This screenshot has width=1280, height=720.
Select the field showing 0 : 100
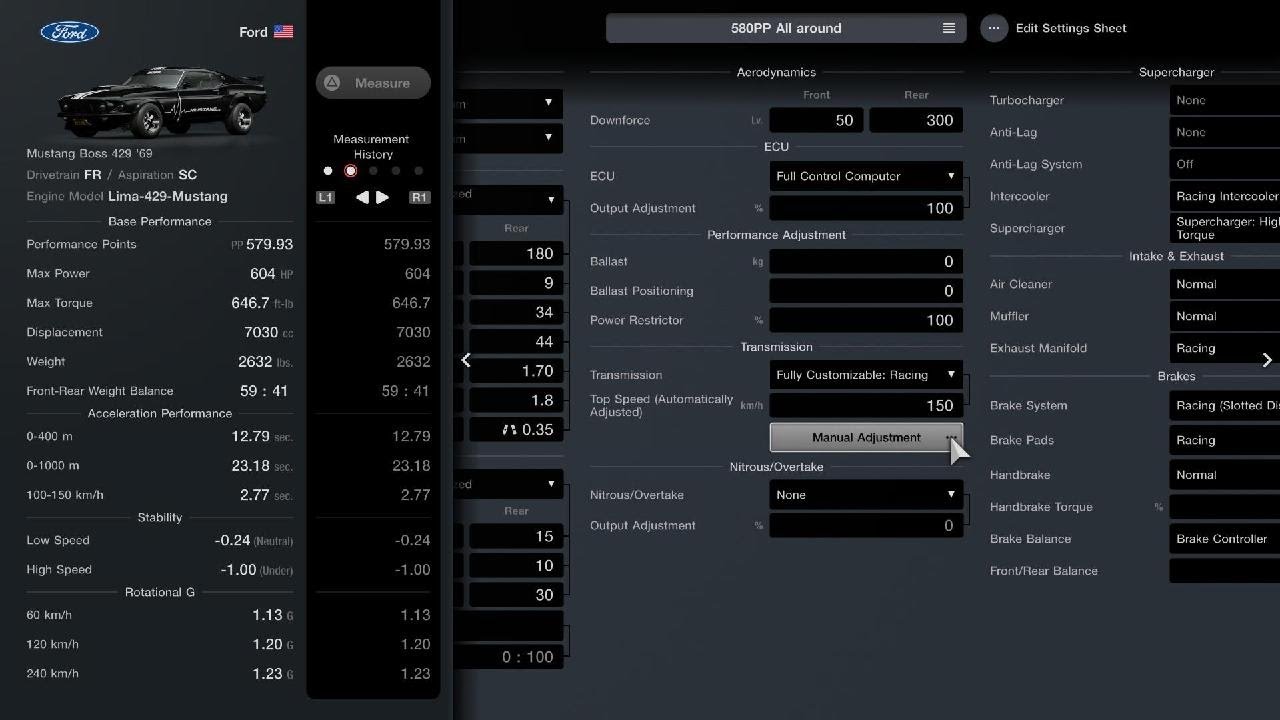pyautogui.click(x=508, y=657)
